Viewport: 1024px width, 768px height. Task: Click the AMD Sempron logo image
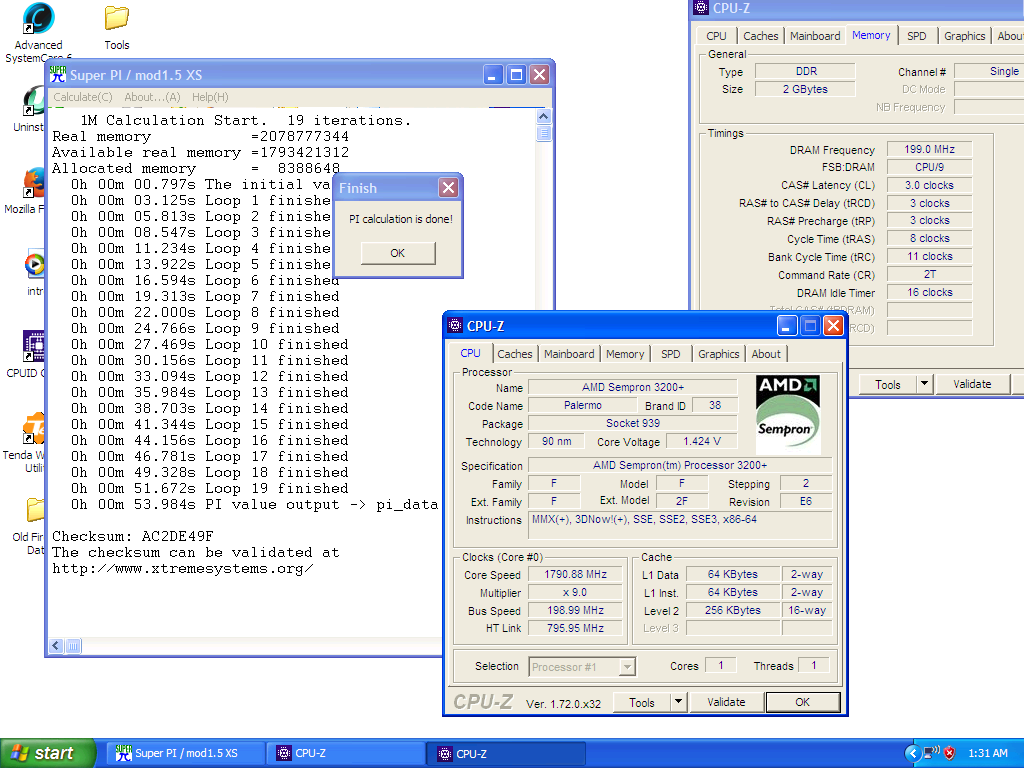(x=788, y=414)
